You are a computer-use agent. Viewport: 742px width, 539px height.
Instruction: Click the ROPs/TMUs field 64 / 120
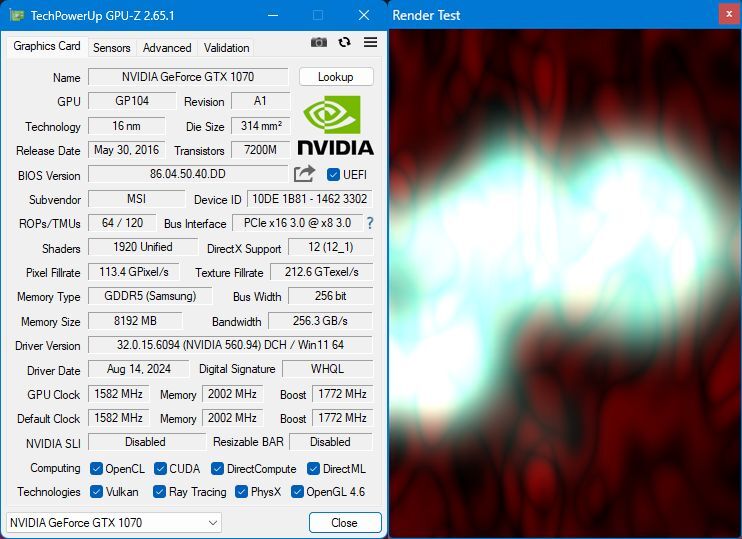pos(122,223)
